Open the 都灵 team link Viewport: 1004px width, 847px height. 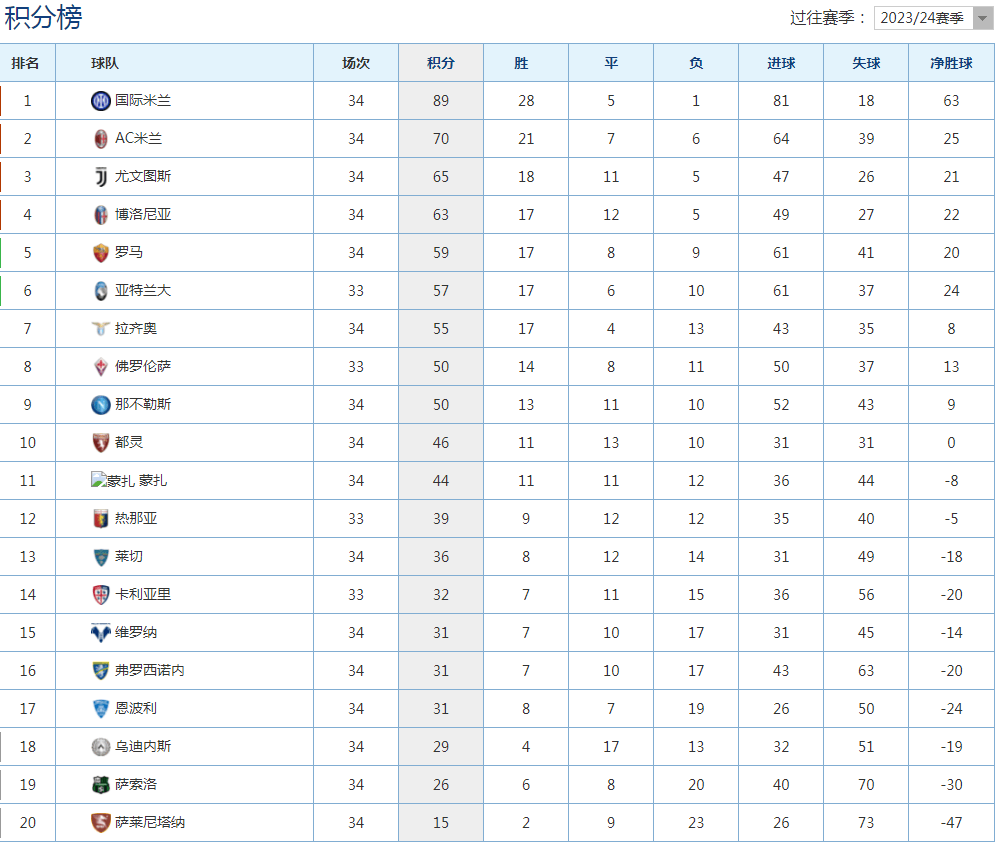click(x=129, y=443)
